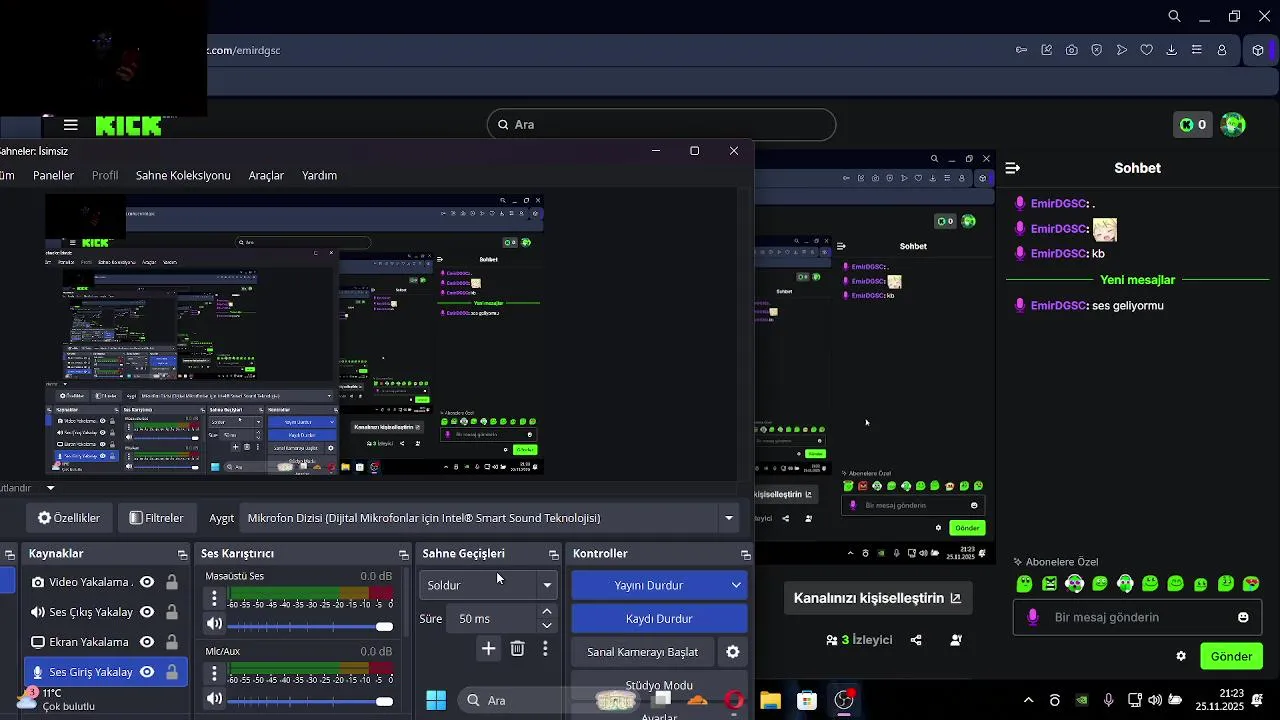
Task: Hide the Video Yakalama source
Action: click(x=147, y=582)
